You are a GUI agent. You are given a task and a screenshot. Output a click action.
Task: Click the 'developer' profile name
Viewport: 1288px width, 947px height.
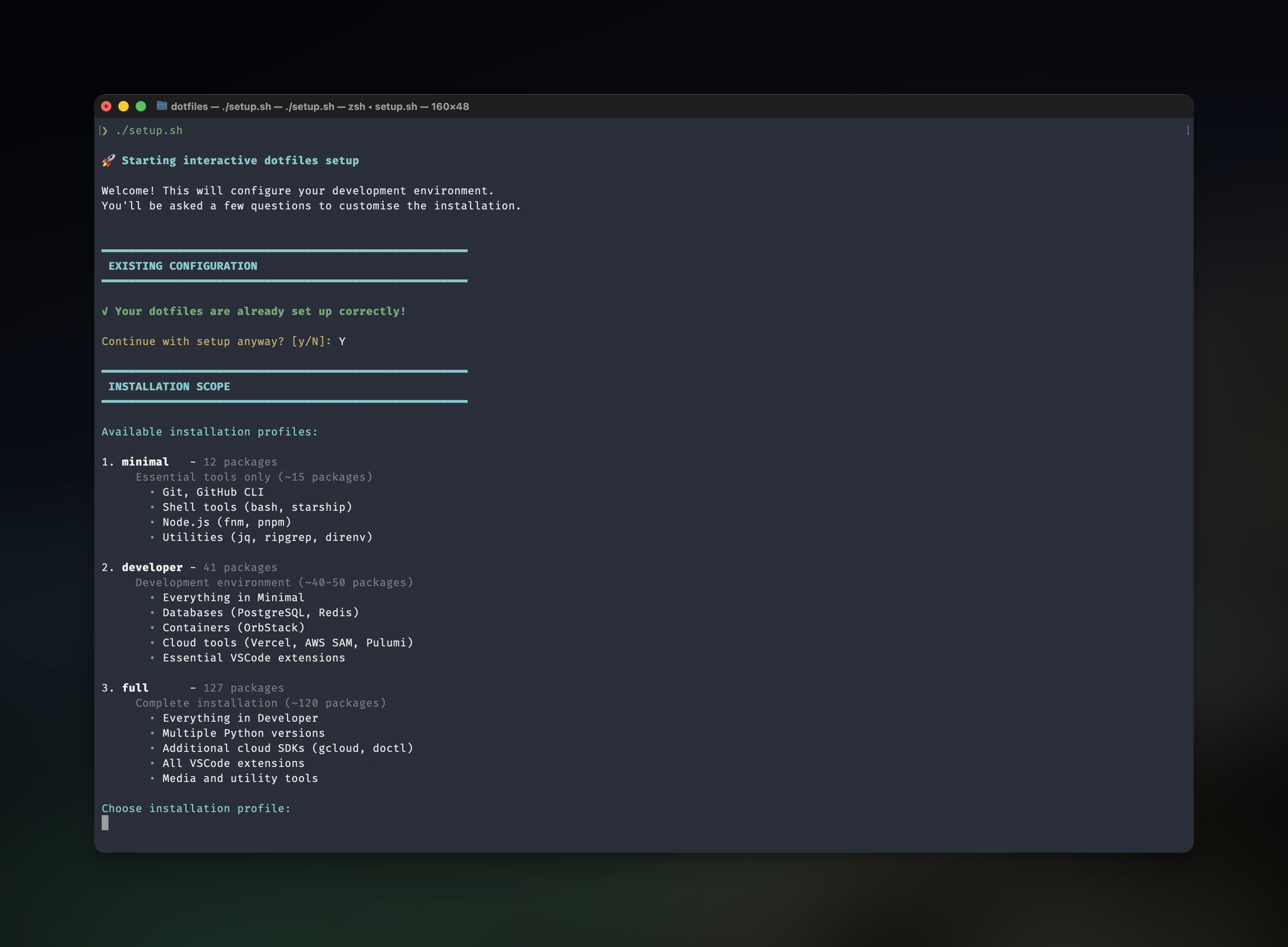click(152, 568)
